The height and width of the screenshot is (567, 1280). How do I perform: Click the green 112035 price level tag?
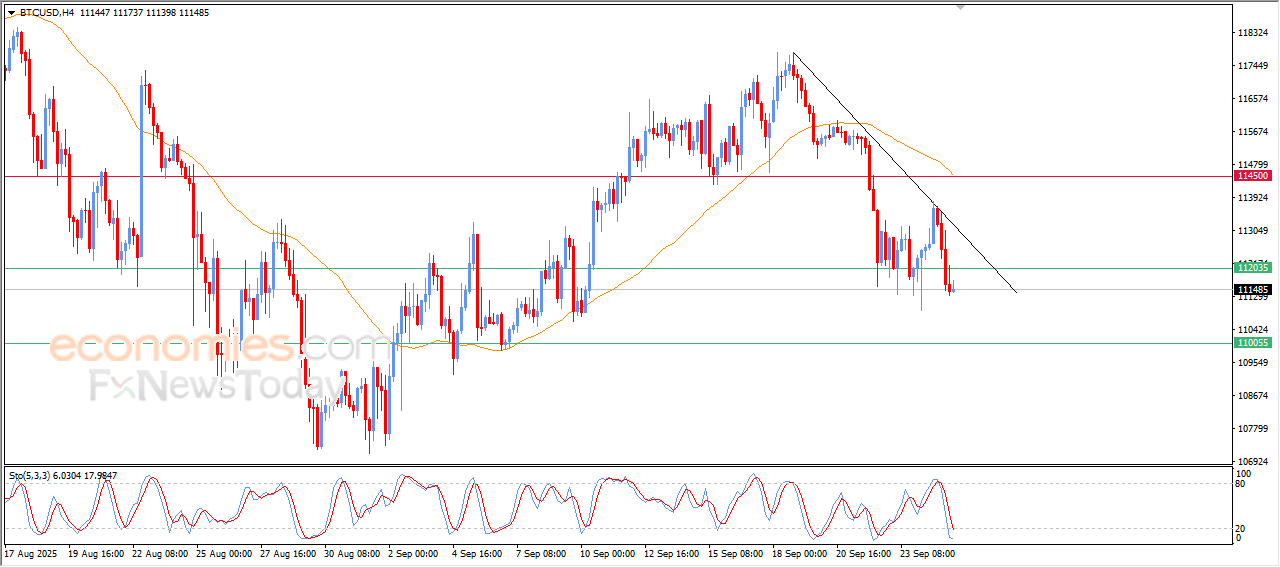(x=1253, y=268)
